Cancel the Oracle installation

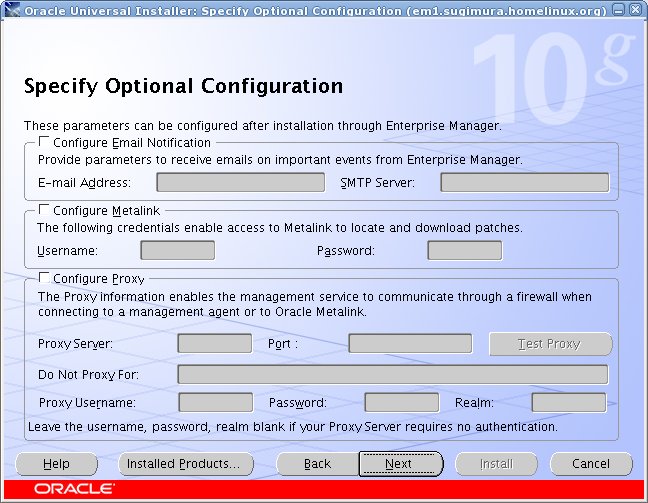(x=591, y=464)
